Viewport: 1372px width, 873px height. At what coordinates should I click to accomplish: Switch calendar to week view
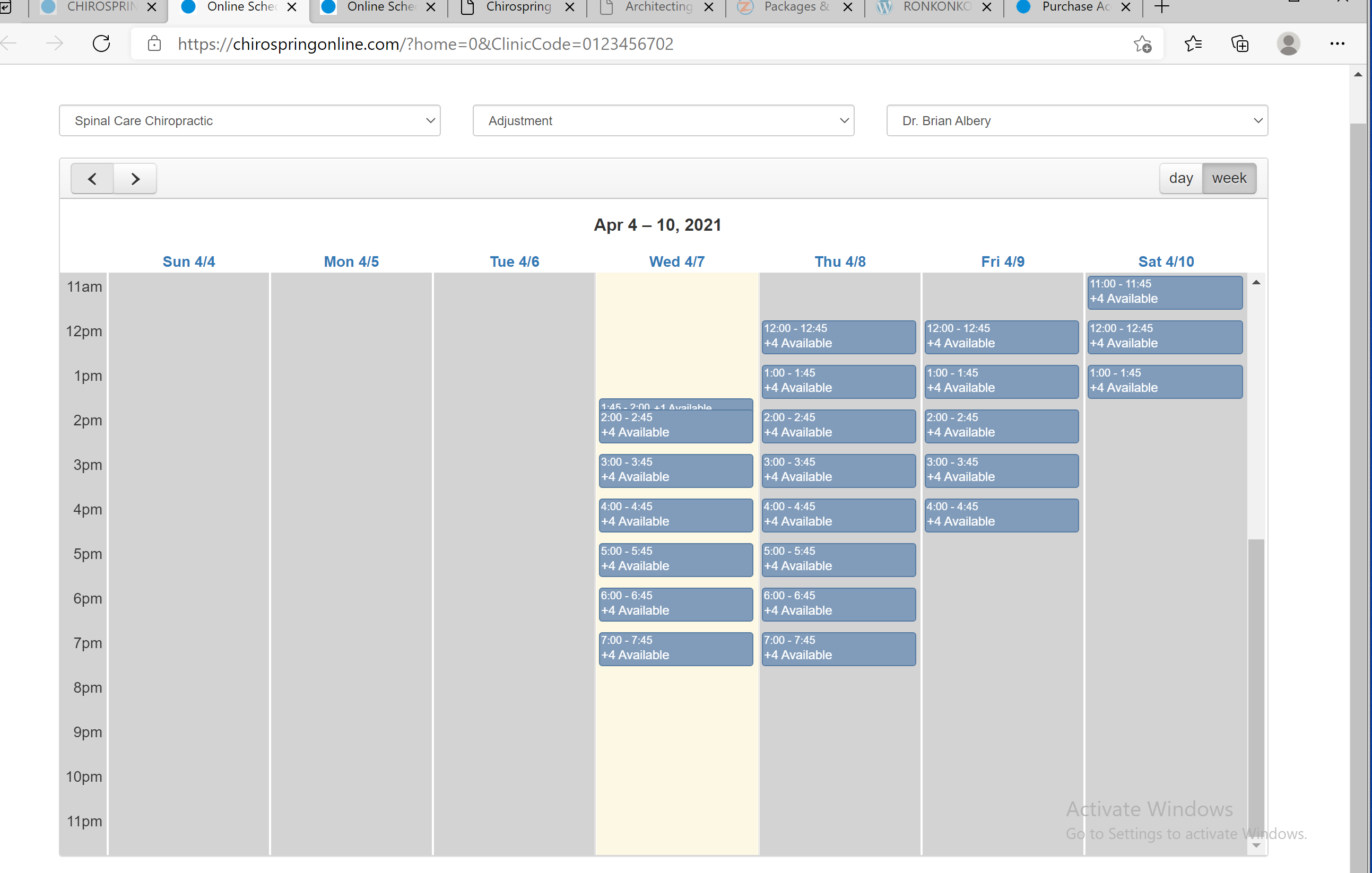pyautogui.click(x=1229, y=178)
